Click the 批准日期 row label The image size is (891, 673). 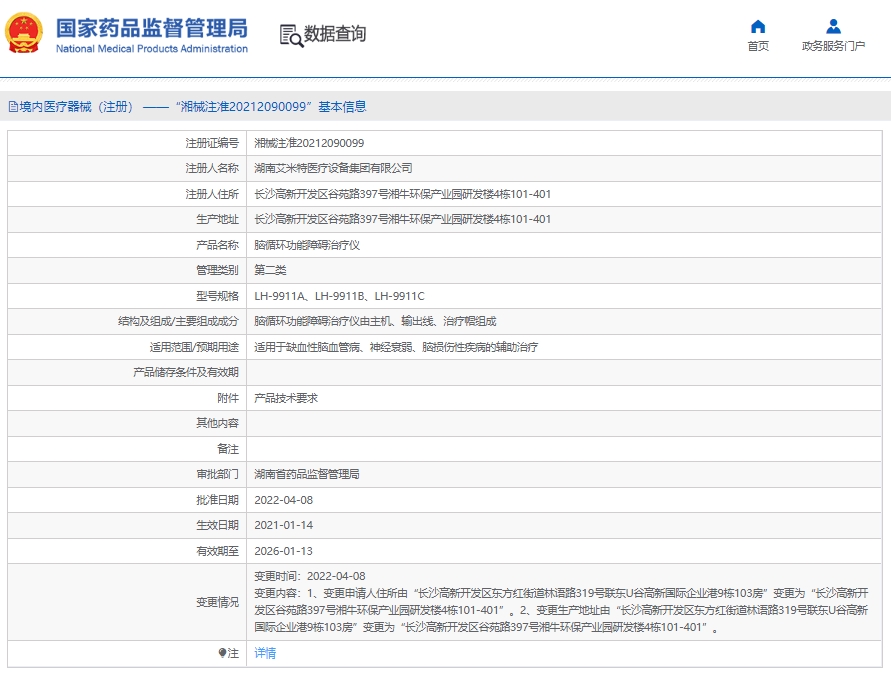point(218,500)
